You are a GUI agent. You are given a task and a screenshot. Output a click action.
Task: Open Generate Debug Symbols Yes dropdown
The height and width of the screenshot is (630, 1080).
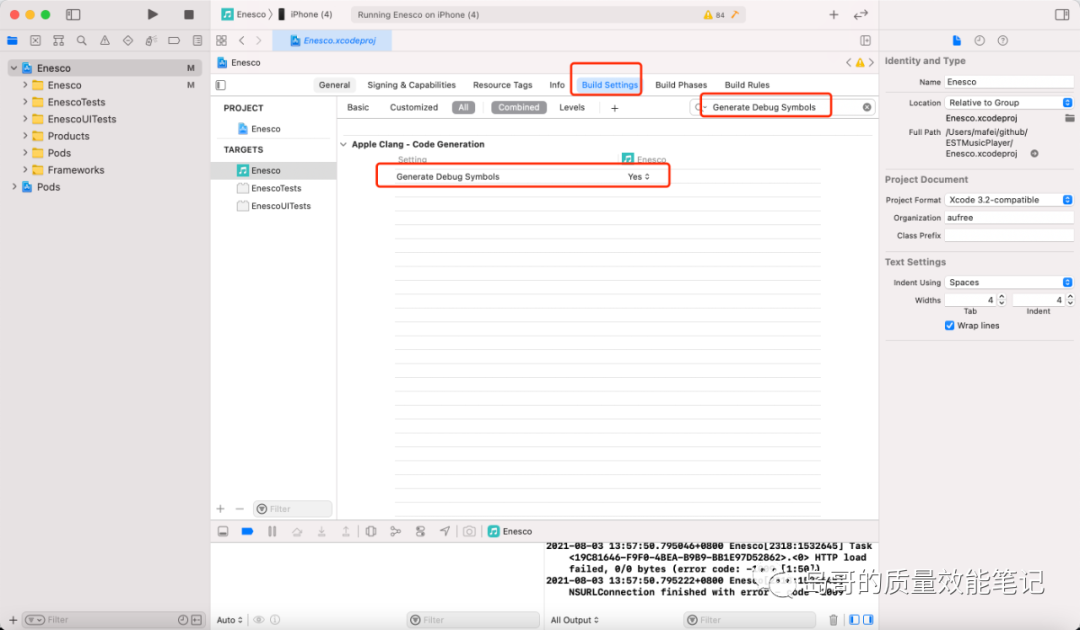tap(638, 177)
